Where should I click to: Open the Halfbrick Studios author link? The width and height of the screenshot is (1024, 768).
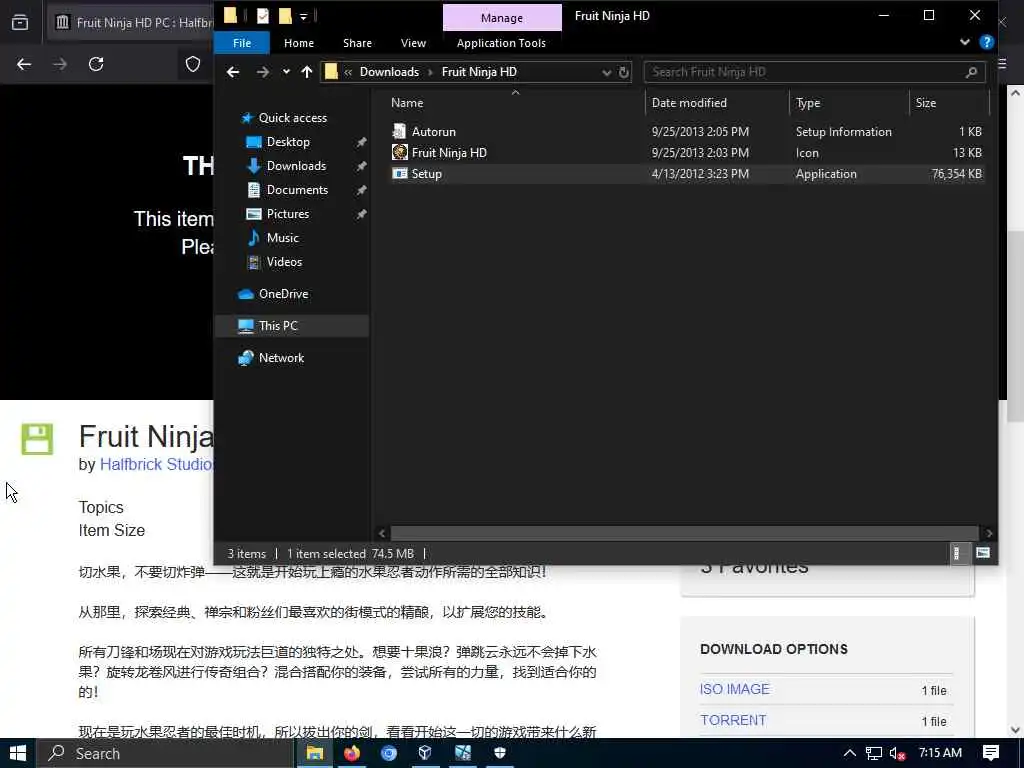pyautogui.click(x=157, y=464)
